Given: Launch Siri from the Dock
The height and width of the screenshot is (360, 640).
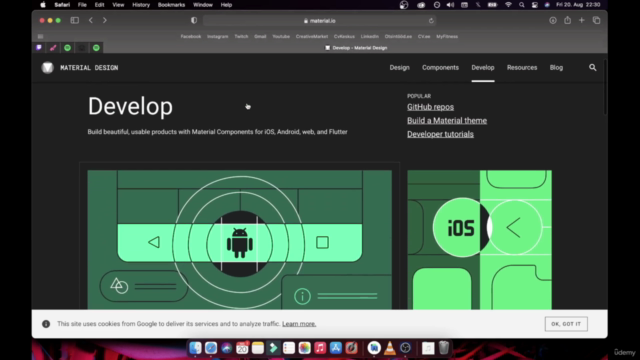Looking at the screenshot, I should click(x=227, y=348).
